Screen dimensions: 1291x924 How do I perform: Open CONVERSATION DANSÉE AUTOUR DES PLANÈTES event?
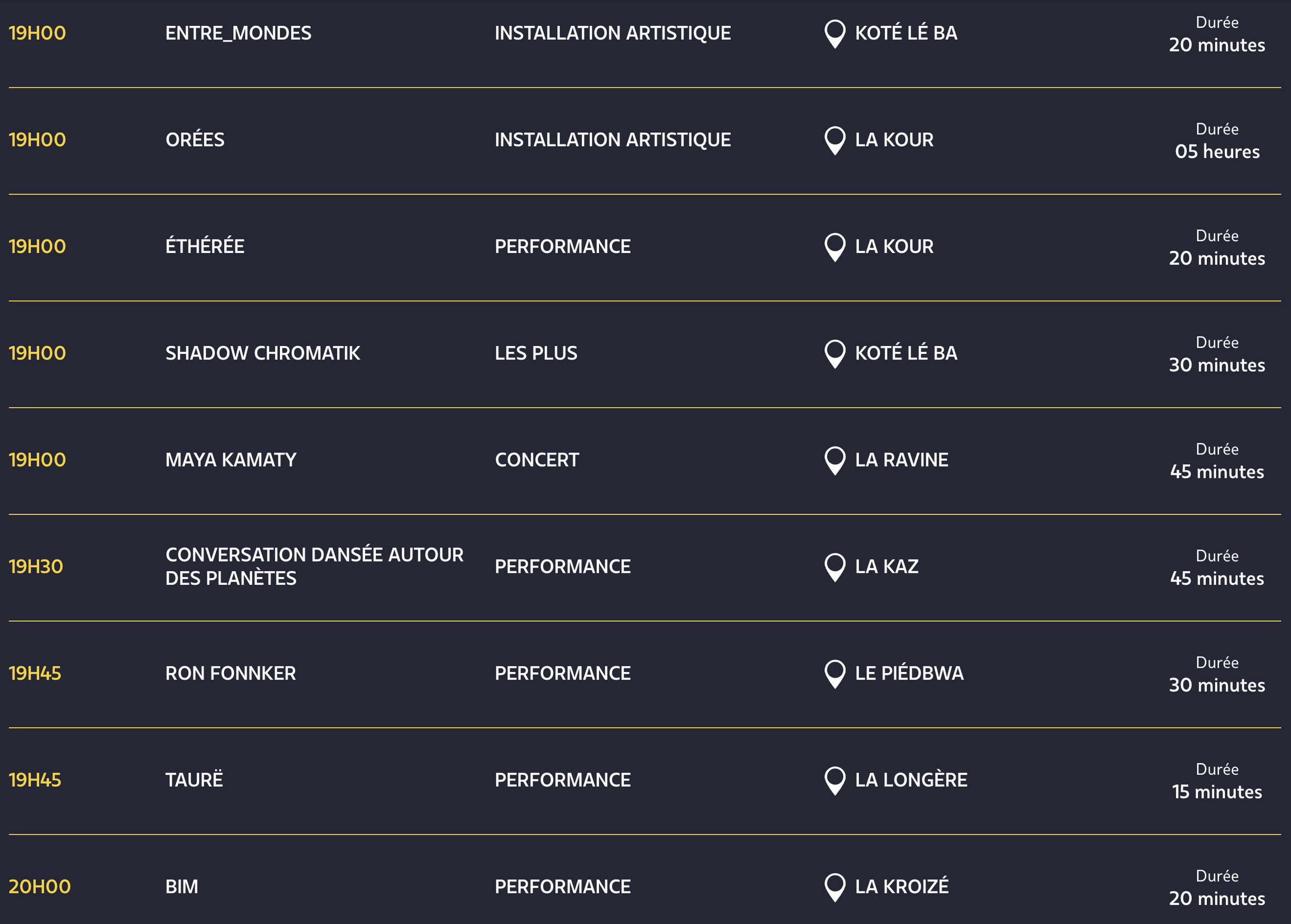[x=314, y=567]
